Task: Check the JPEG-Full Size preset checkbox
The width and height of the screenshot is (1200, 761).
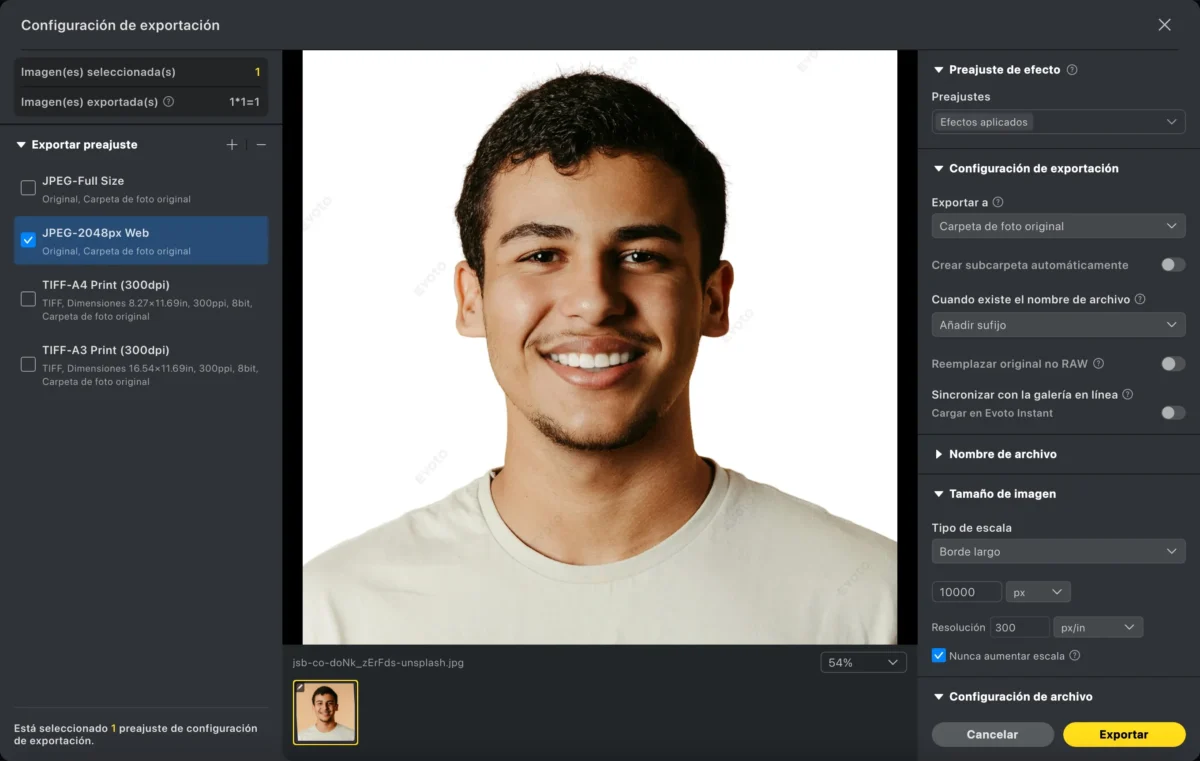Action: click(28, 188)
